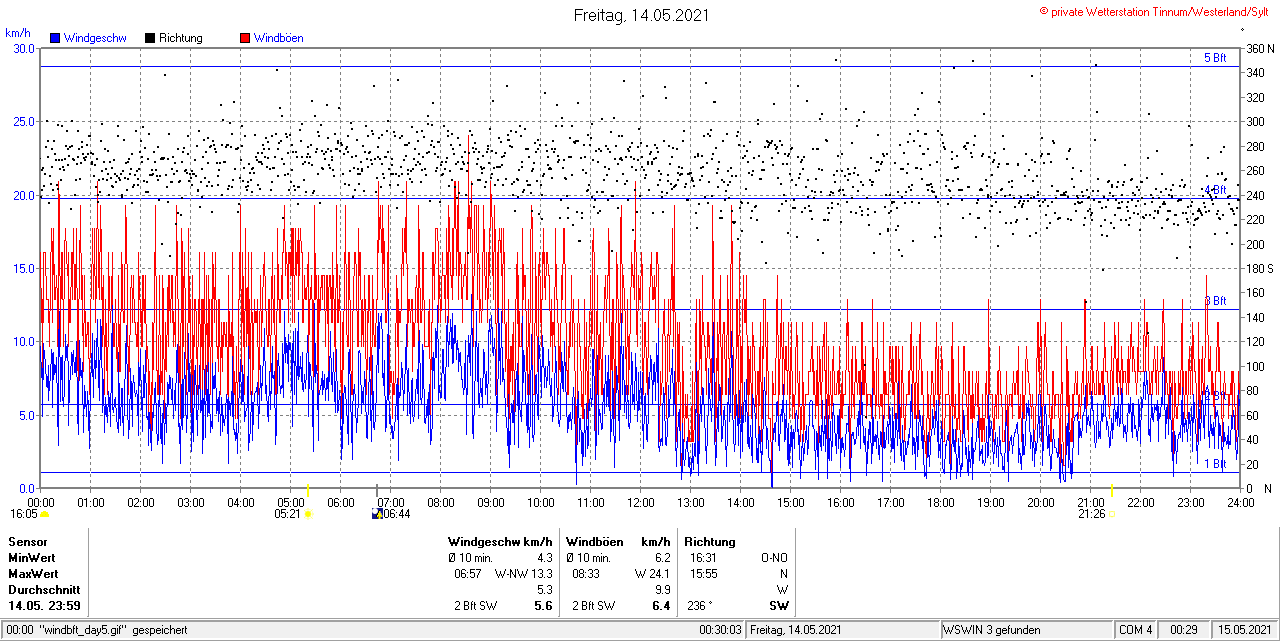Click the 18:00 label on time axis
Viewport: 1280px width, 641px height.
[941, 502]
